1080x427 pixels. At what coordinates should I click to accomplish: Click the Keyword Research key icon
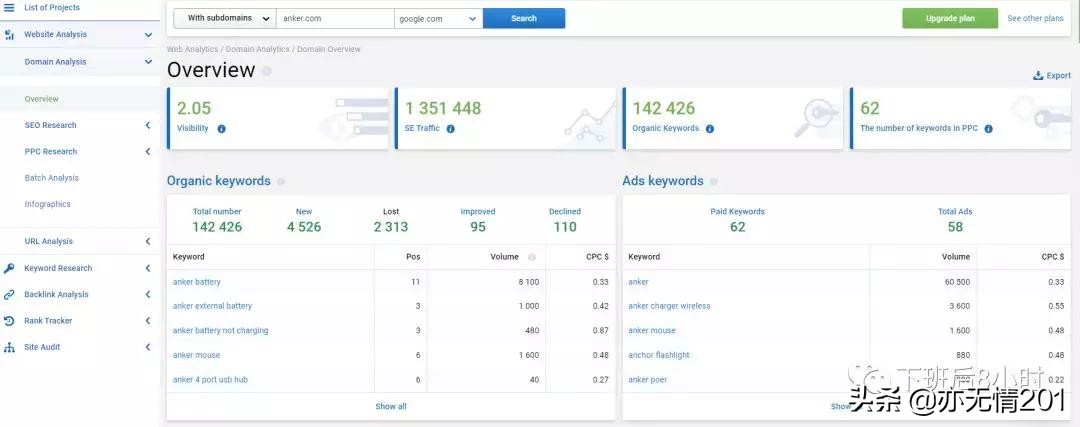(x=9, y=268)
